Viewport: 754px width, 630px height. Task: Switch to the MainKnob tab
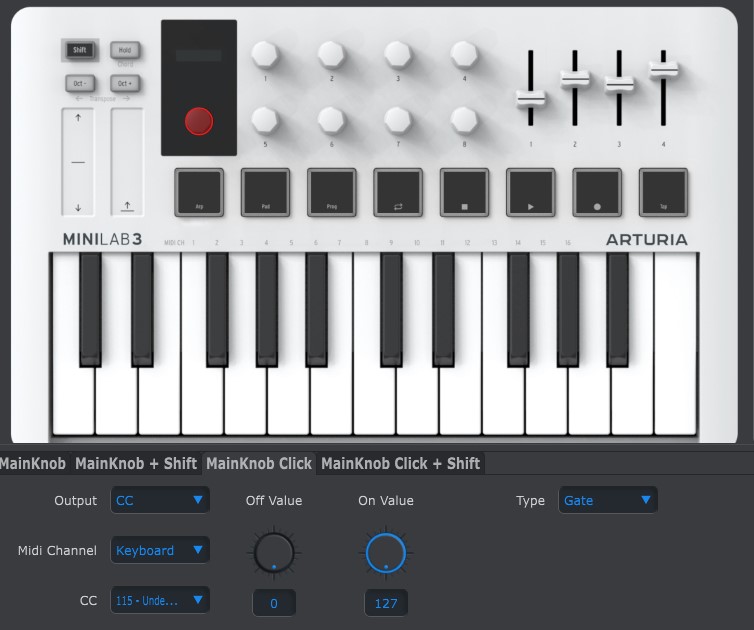tap(33, 464)
